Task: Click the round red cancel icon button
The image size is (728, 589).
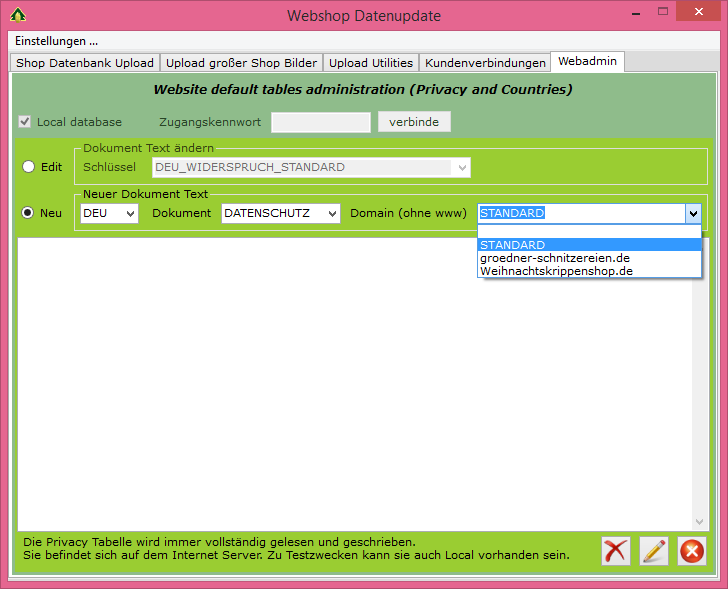Action: click(x=692, y=550)
